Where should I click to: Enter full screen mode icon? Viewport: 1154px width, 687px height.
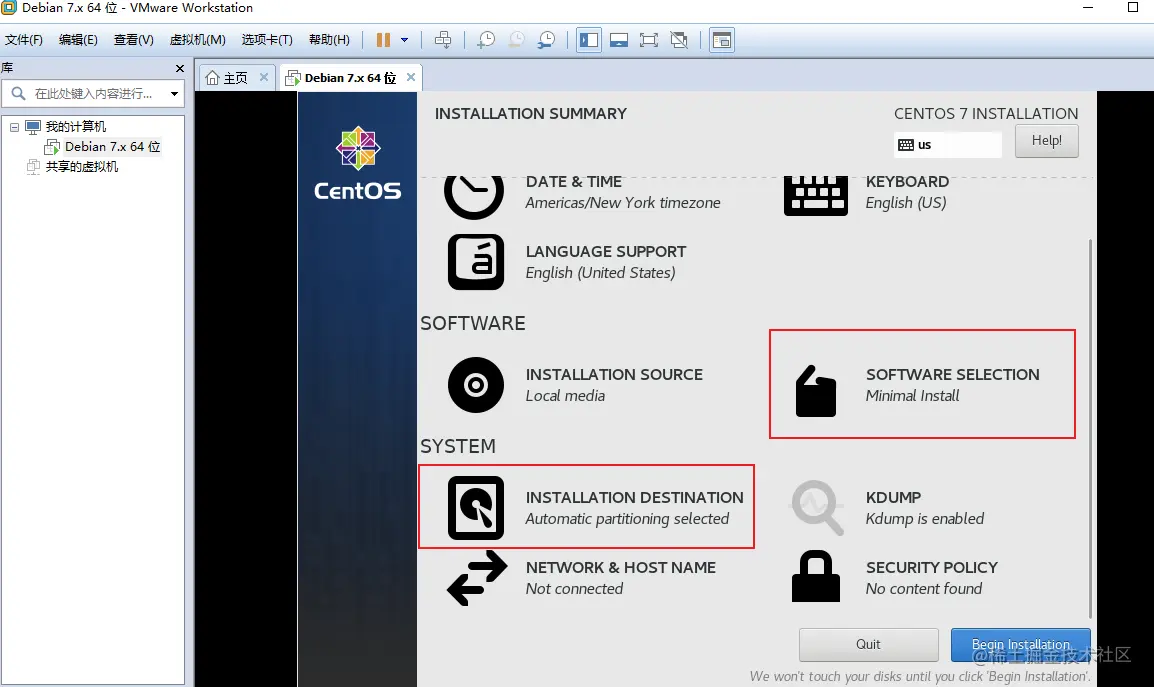click(x=648, y=40)
